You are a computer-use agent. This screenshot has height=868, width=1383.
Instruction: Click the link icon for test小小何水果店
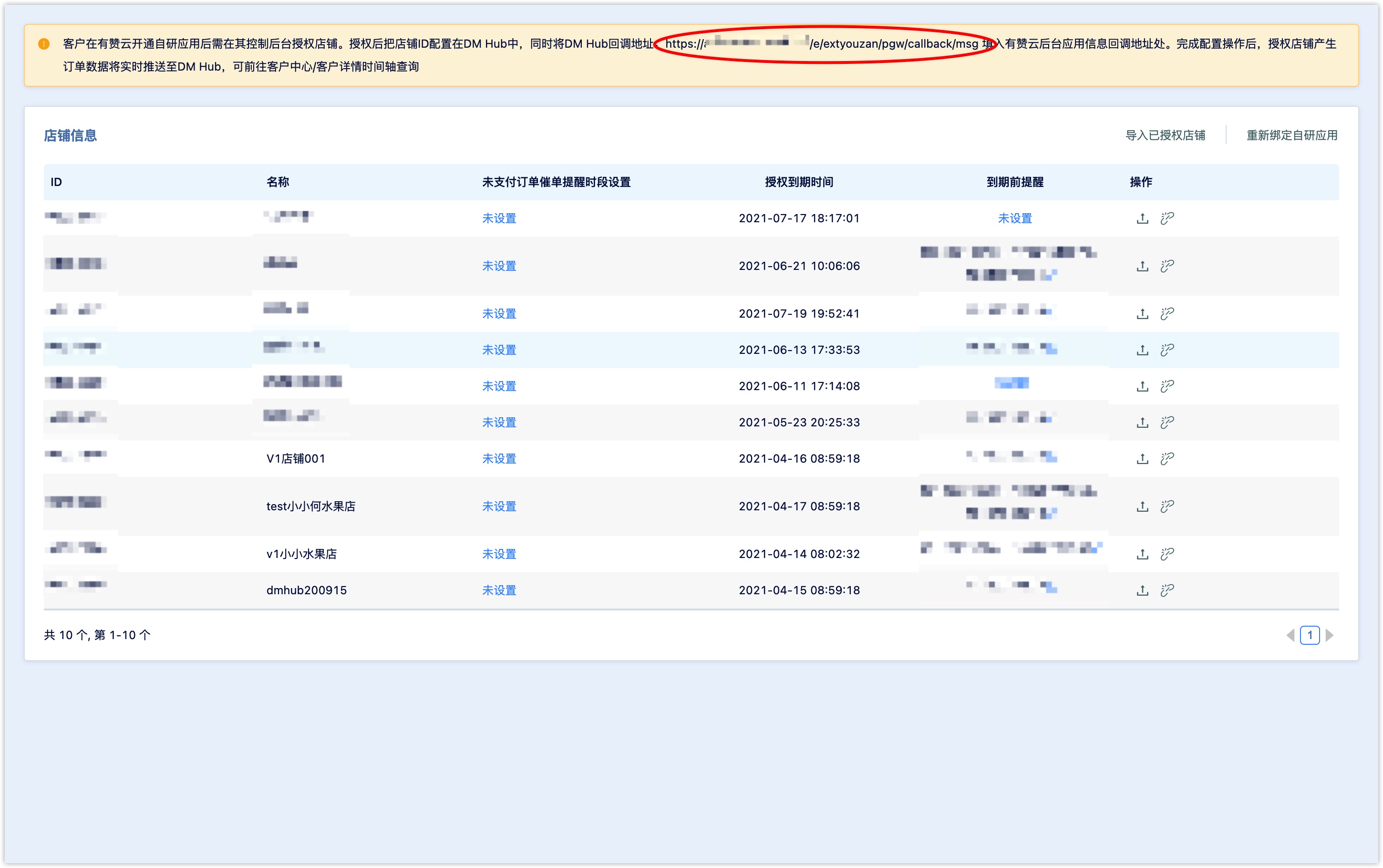[x=1166, y=506]
